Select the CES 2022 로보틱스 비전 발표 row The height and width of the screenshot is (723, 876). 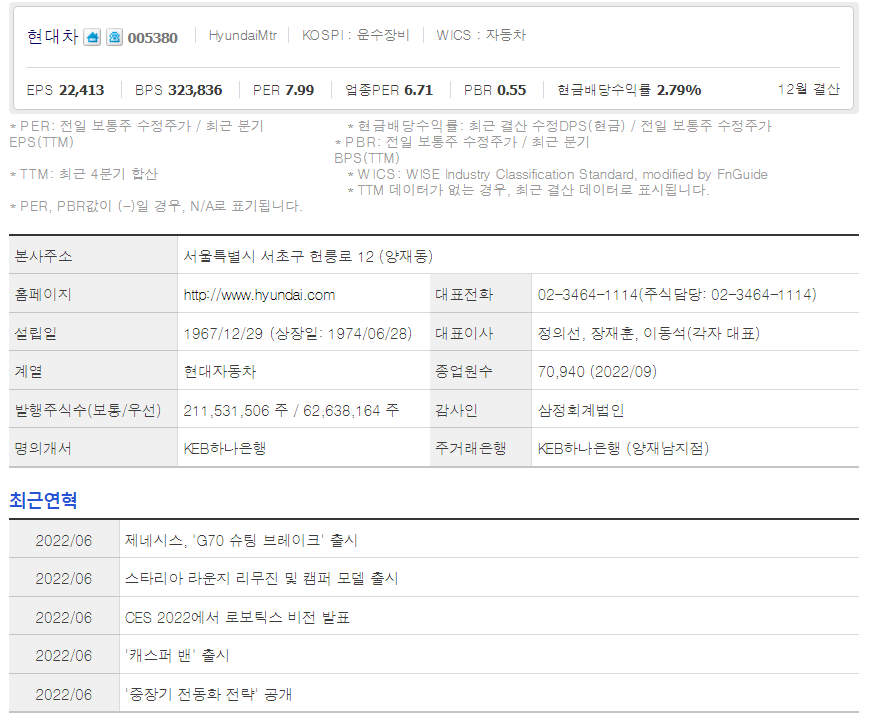coord(434,617)
